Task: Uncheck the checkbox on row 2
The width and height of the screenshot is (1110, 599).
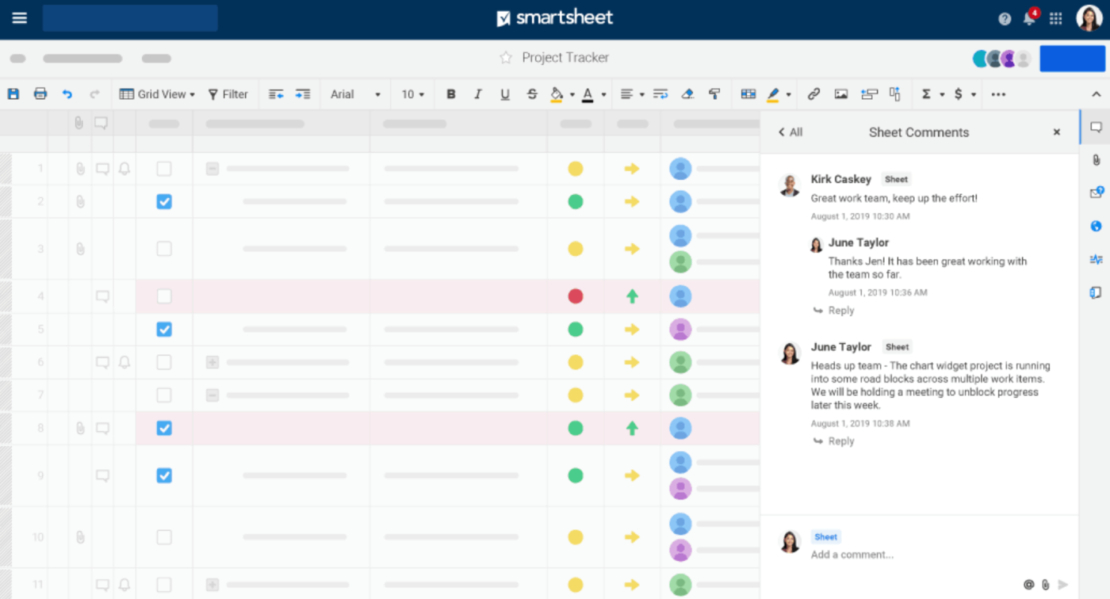Action: pos(163,201)
